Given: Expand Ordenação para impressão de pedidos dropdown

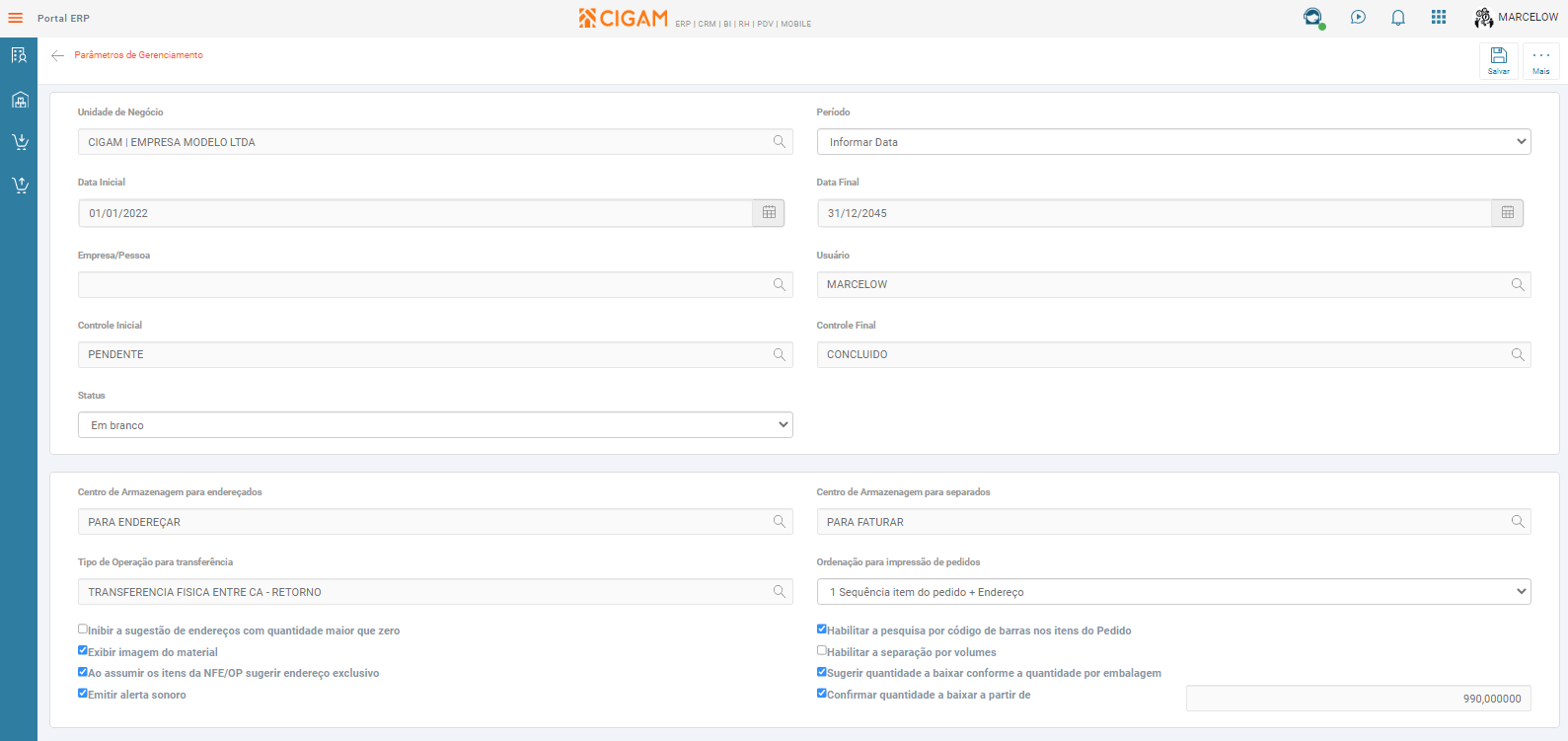Looking at the screenshot, I should 1173,592.
